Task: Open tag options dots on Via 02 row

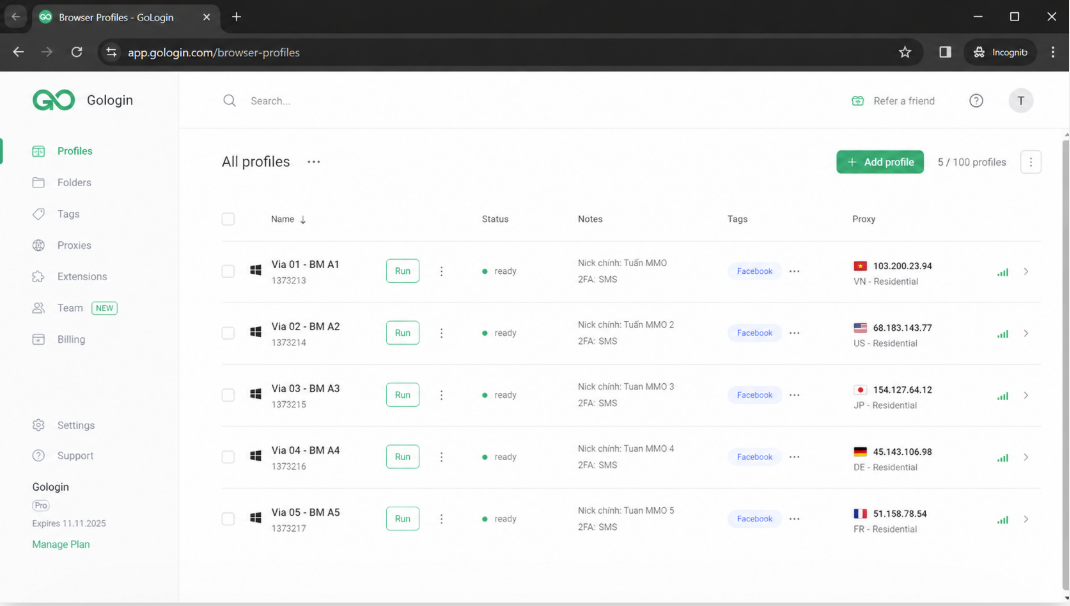Action: click(x=794, y=333)
